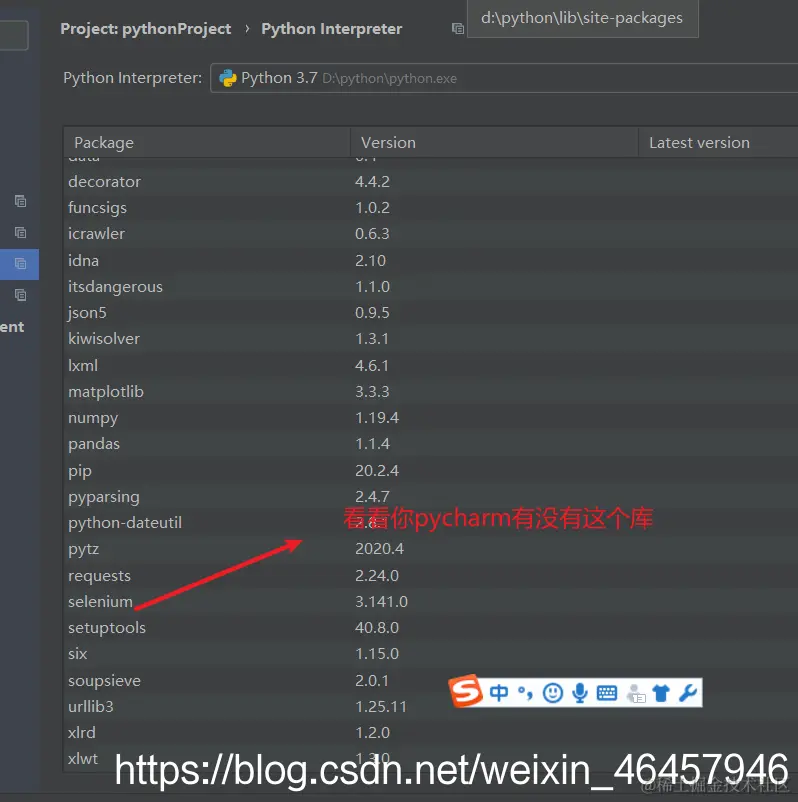The image size is (798, 802).
Task: Open the emoji smiley panel on the Sogou toolbar
Action: [x=552, y=693]
